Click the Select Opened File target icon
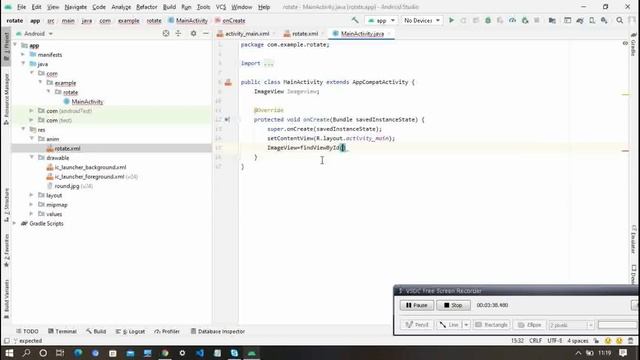Viewport: 640px width, 360px height. tap(166, 33)
